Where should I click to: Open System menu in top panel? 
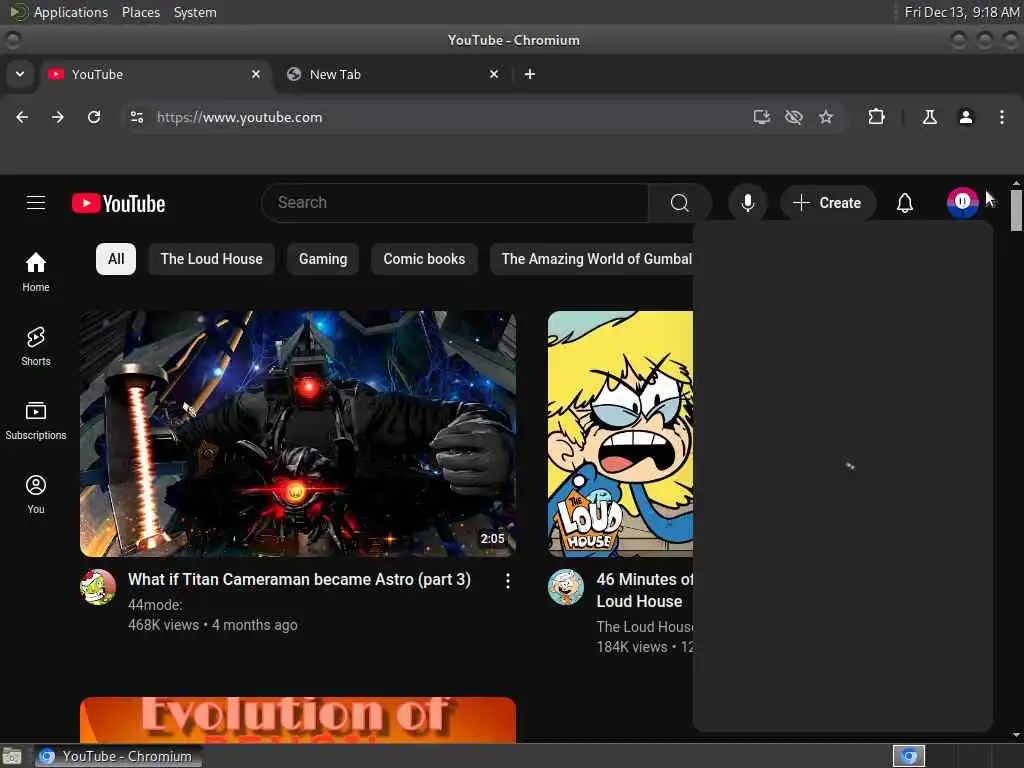(x=195, y=12)
